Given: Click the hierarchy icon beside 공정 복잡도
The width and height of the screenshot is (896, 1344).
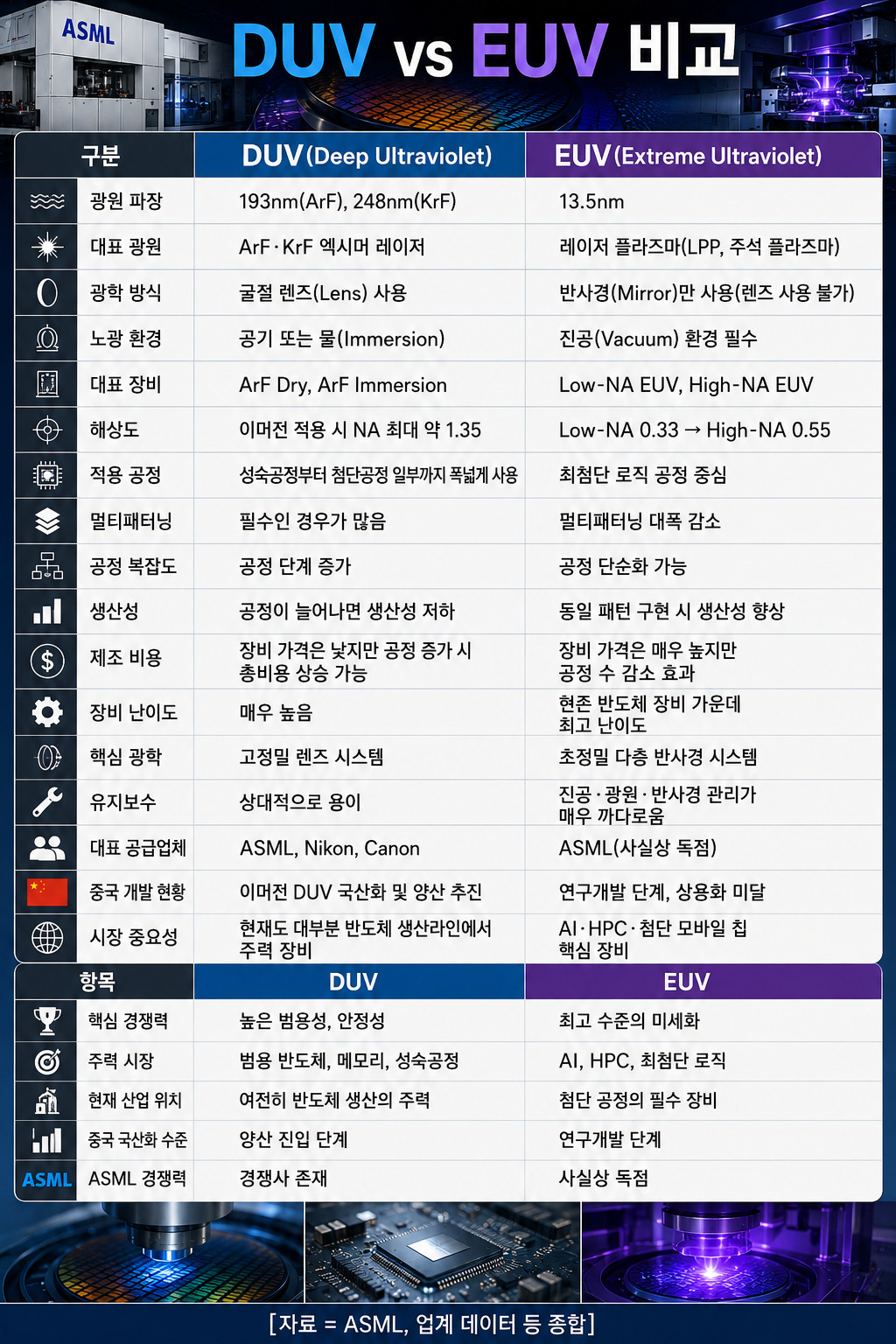Looking at the screenshot, I should 47,566.
